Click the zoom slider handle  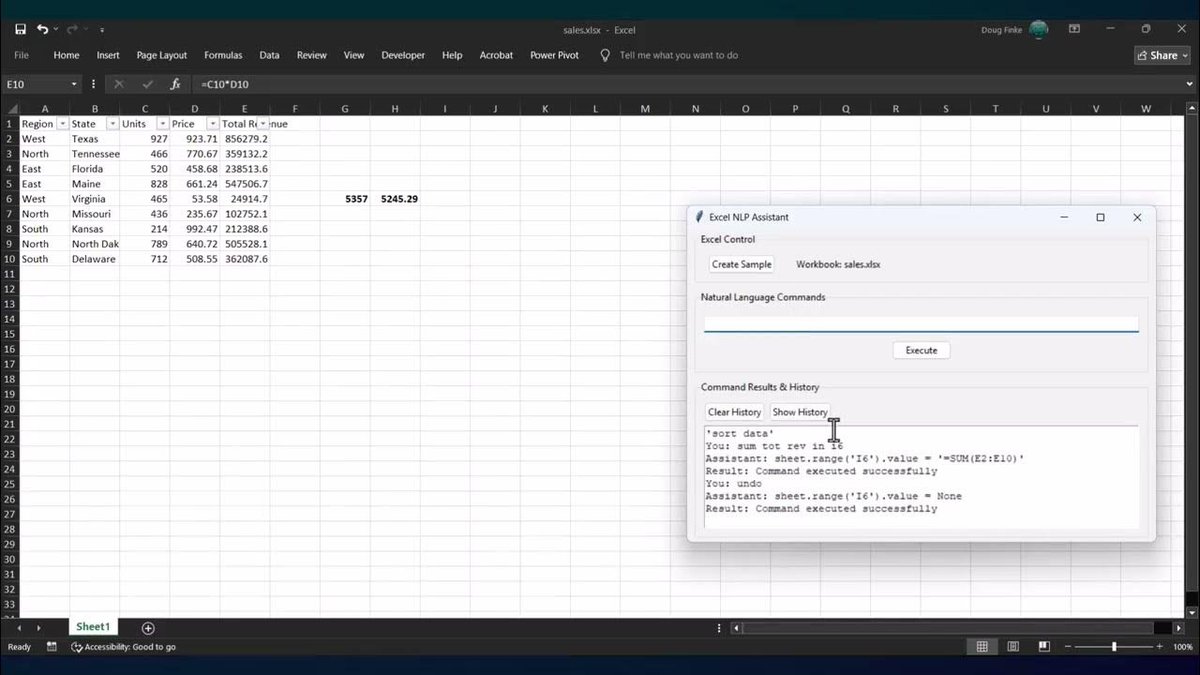pyautogui.click(x=1114, y=647)
